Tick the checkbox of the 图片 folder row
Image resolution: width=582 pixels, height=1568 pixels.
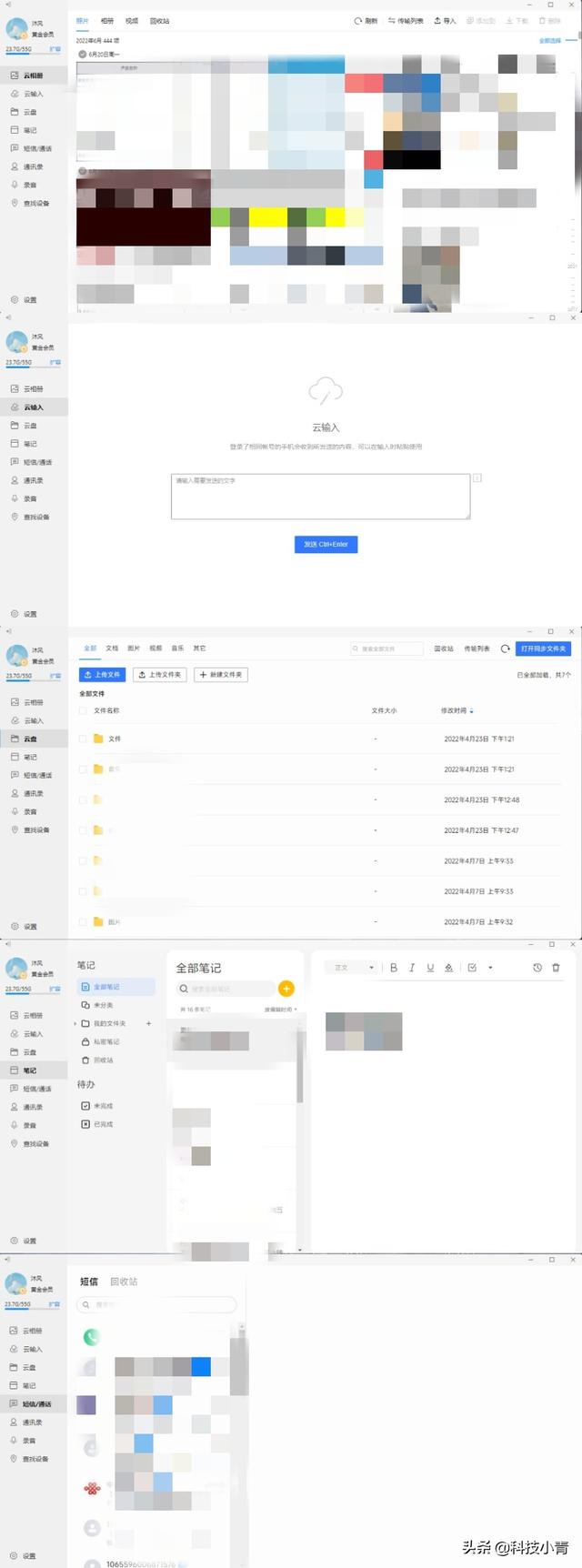tap(83, 921)
